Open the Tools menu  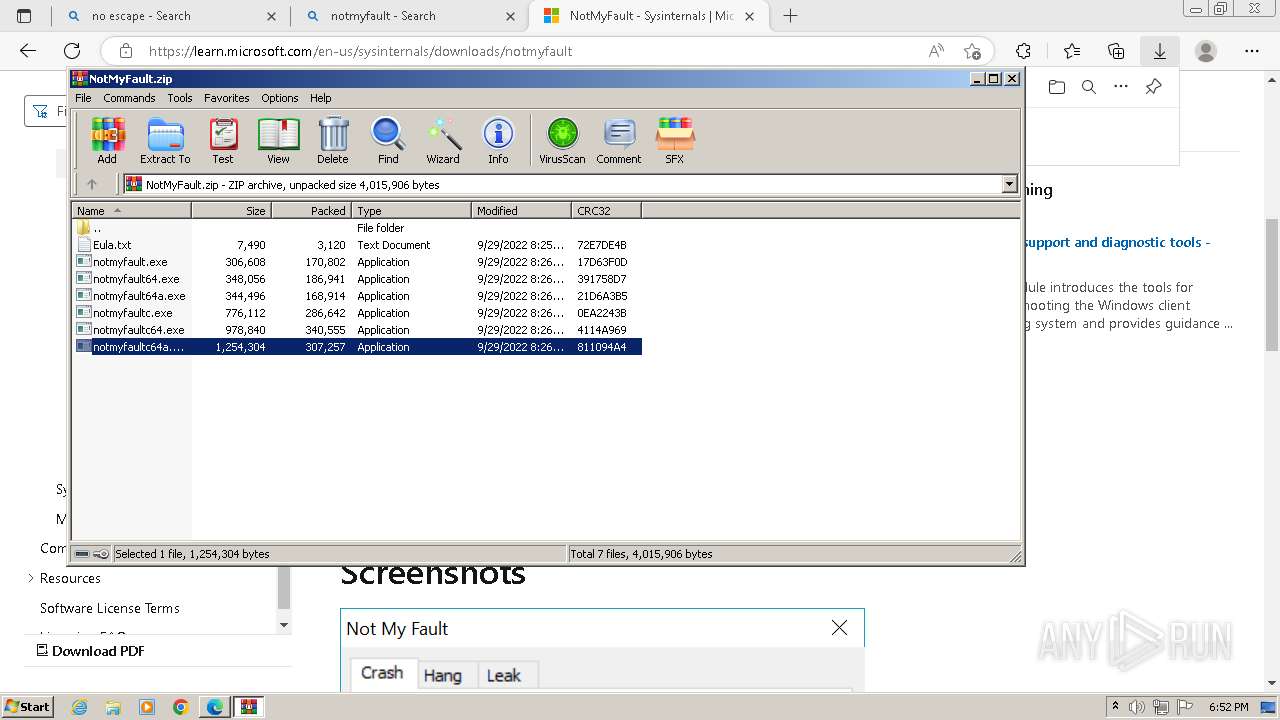click(180, 98)
